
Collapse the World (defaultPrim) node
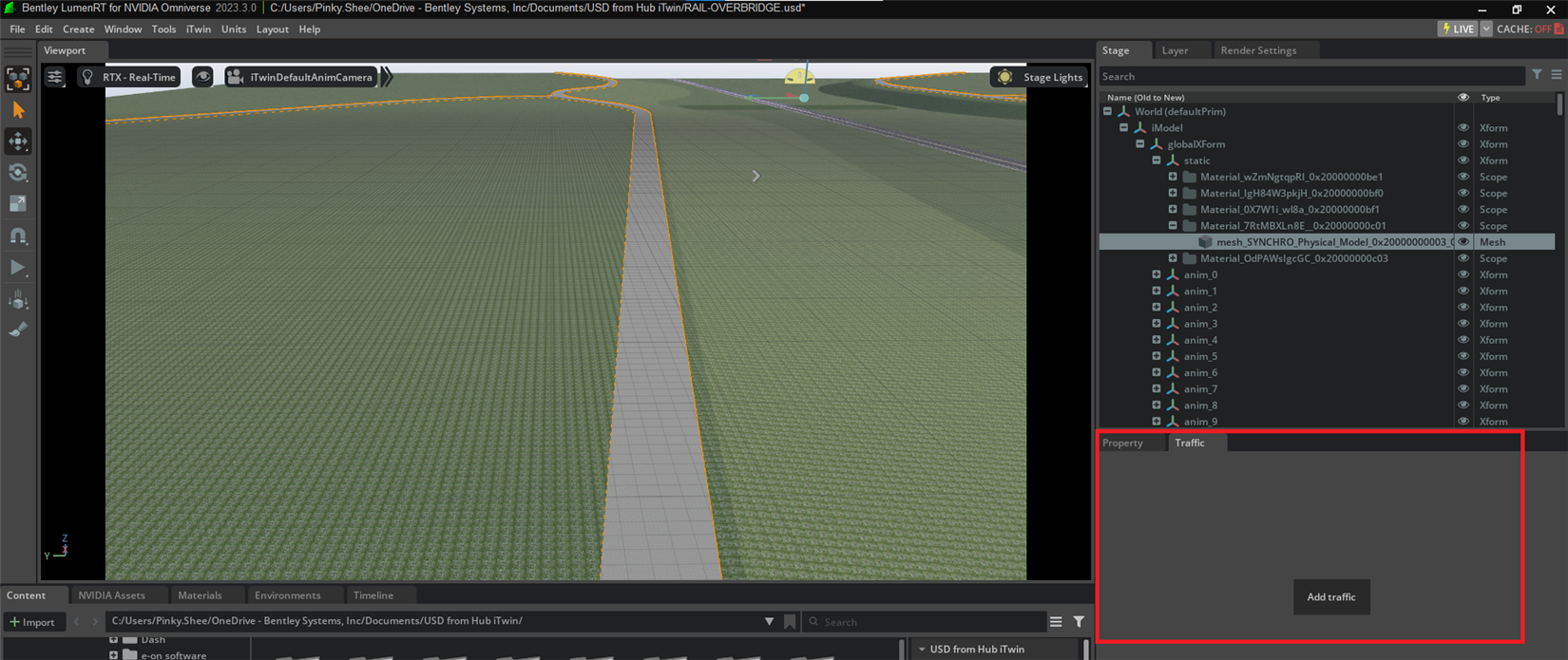pos(1108,111)
